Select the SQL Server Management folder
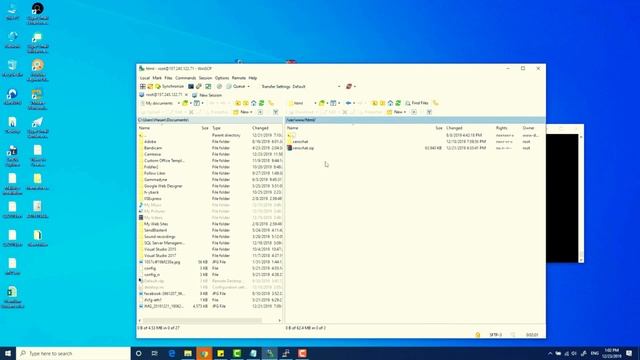The height and width of the screenshot is (360, 640). click(x=164, y=243)
